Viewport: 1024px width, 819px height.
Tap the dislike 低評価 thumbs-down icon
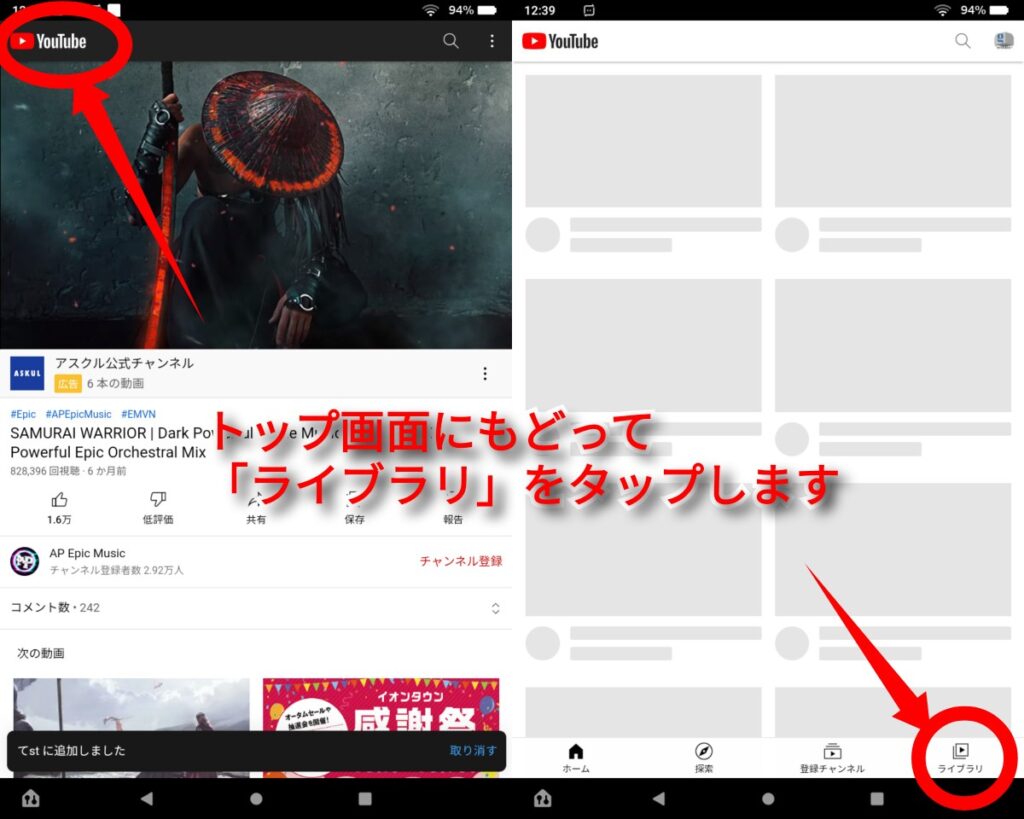point(157,500)
